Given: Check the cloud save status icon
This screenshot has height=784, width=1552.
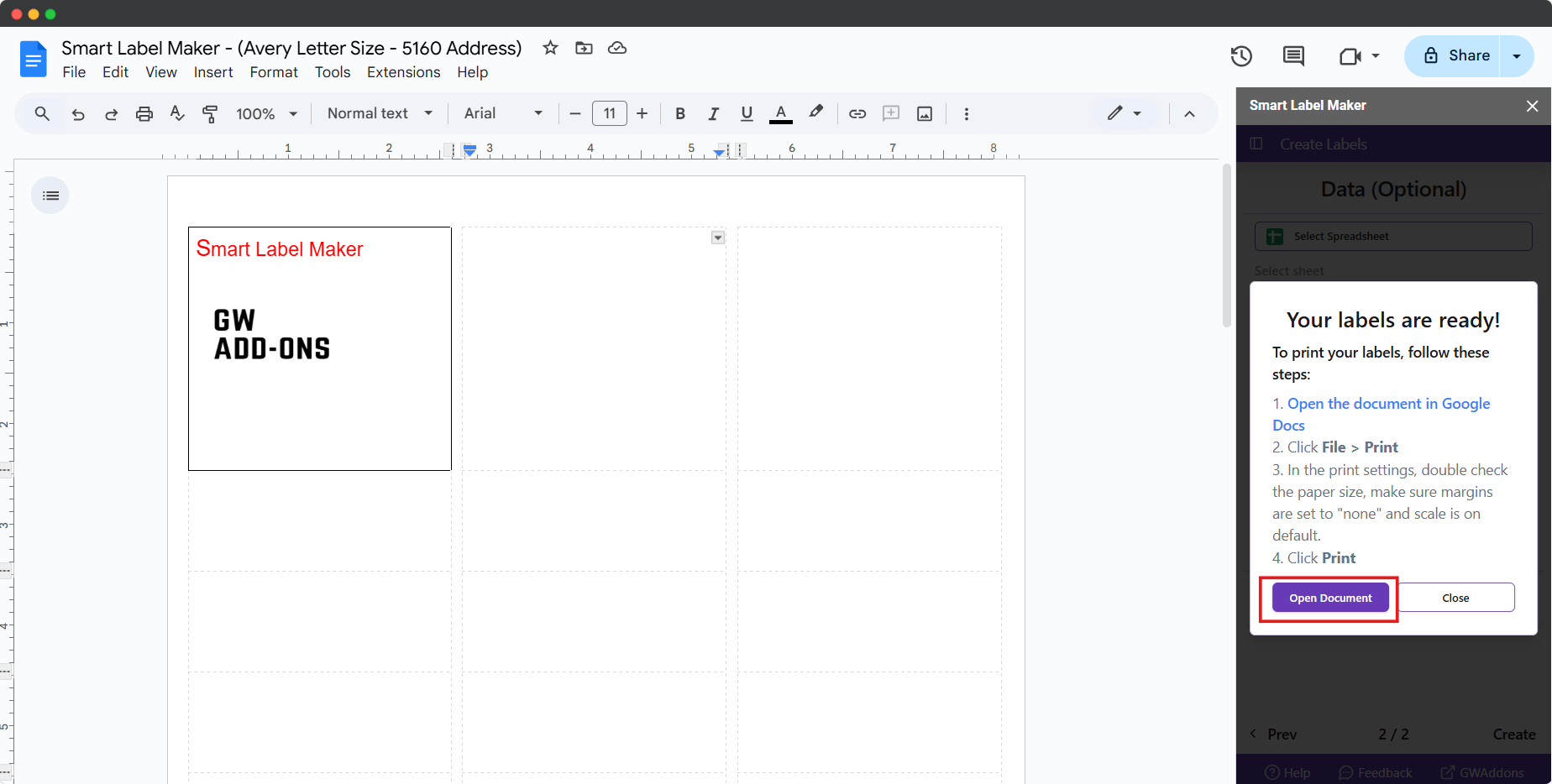Looking at the screenshot, I should pos(617,48).
